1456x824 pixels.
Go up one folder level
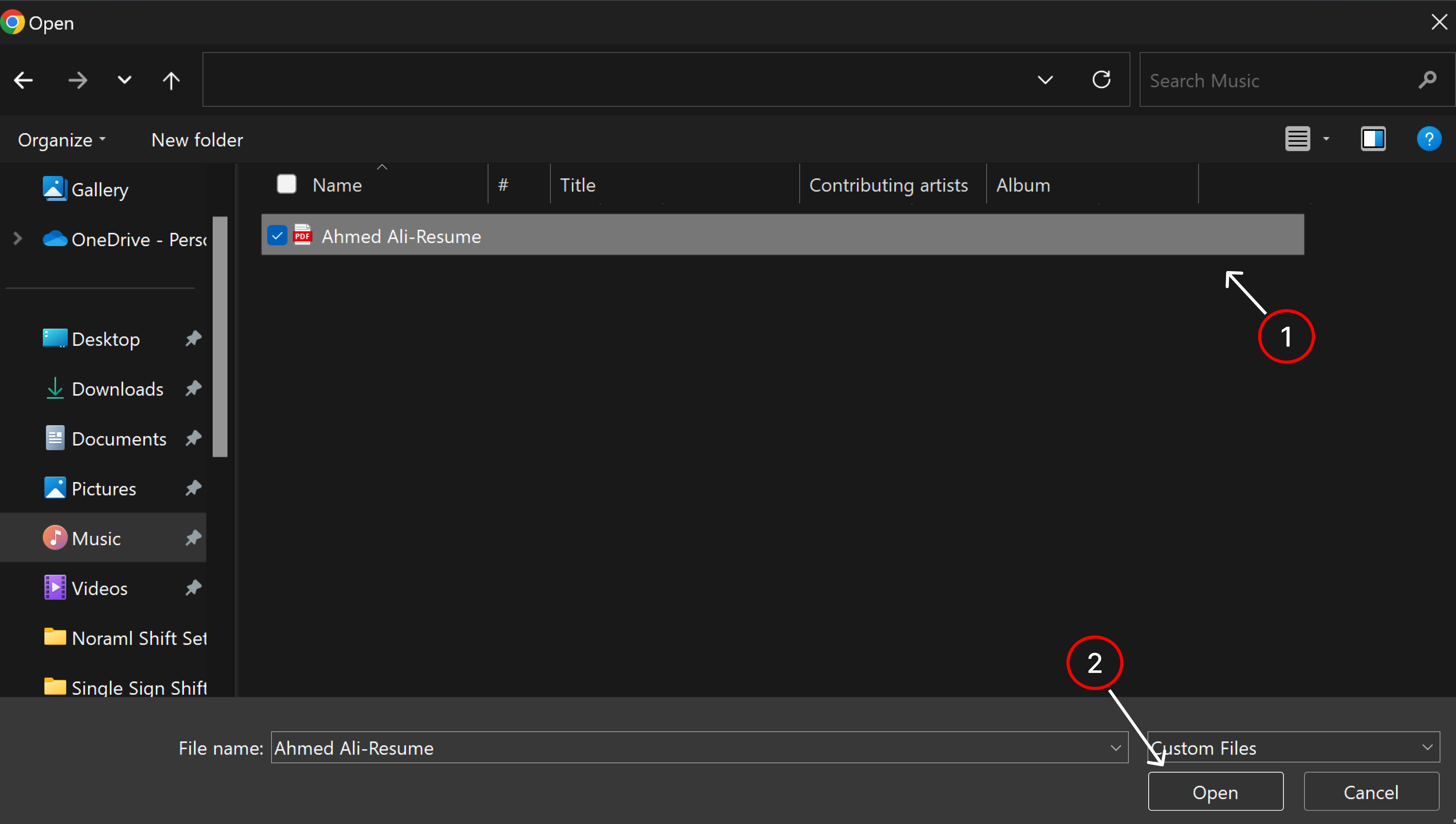point(171,80)
